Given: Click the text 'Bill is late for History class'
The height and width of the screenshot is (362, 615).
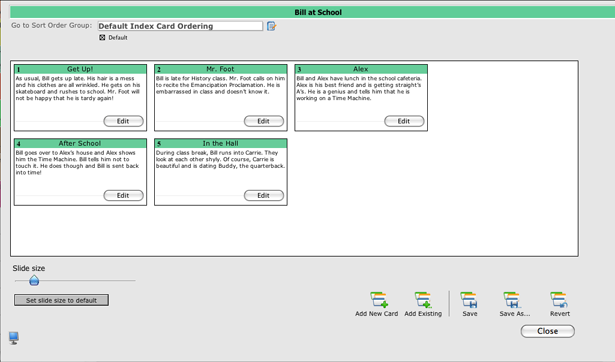Looking at the screenshot, I should click(188, 78).
